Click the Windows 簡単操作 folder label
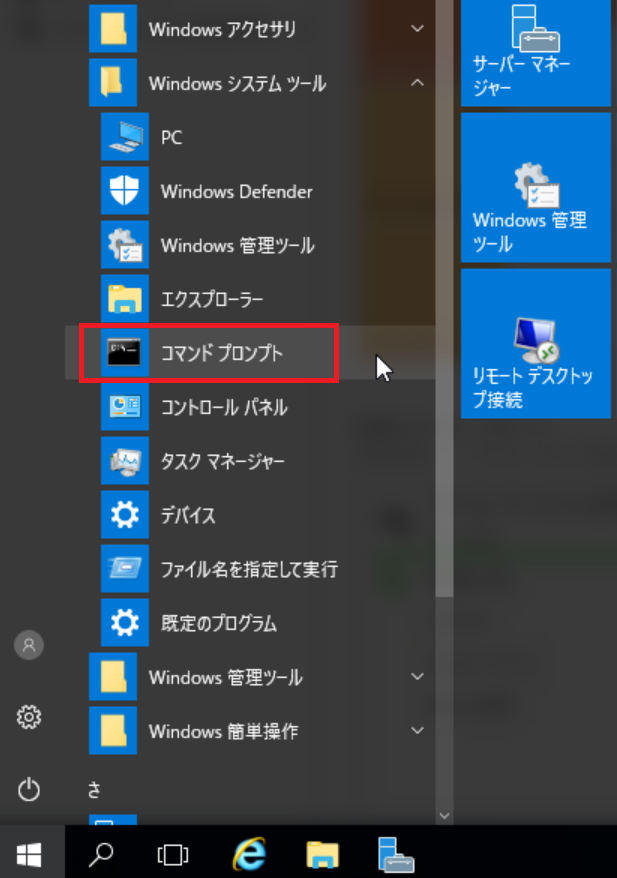 click(x=223, y=731)
